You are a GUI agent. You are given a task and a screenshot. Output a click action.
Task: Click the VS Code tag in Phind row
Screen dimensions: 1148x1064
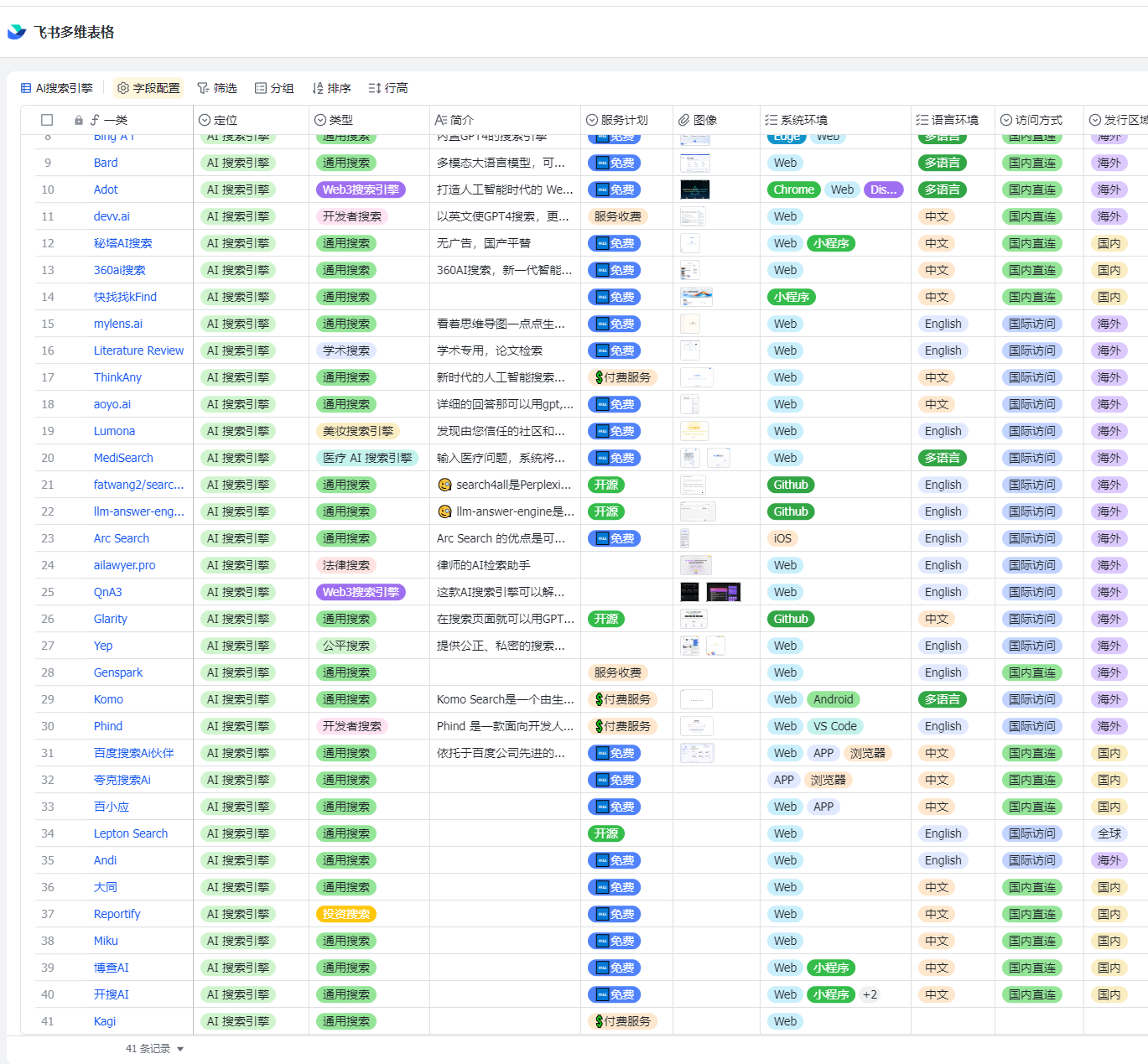click(835, 726)
